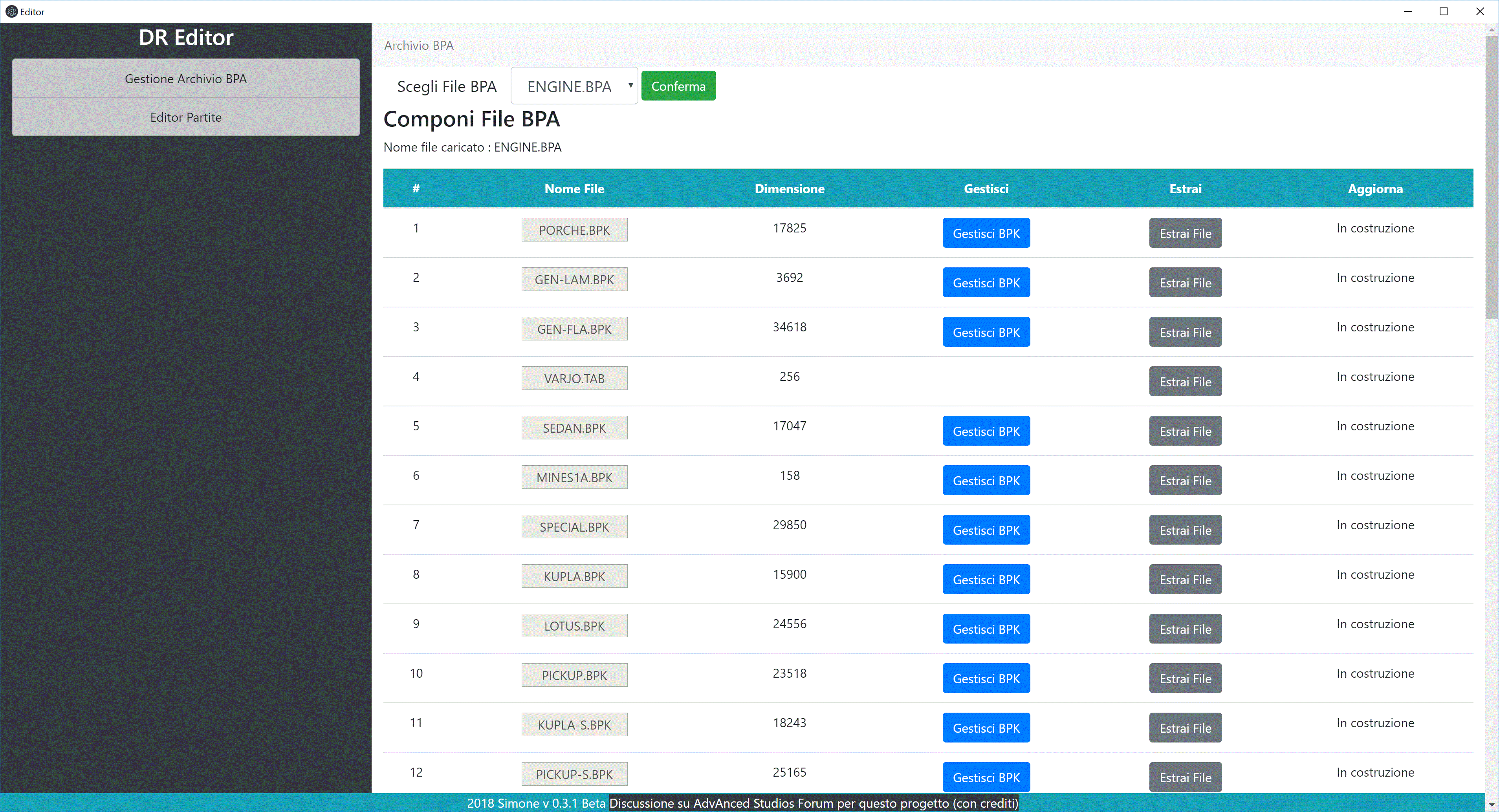Screen dimensions: 1499x812
Task: Click the GEN-LAM.BPK name box
Action: coord(574,280)
